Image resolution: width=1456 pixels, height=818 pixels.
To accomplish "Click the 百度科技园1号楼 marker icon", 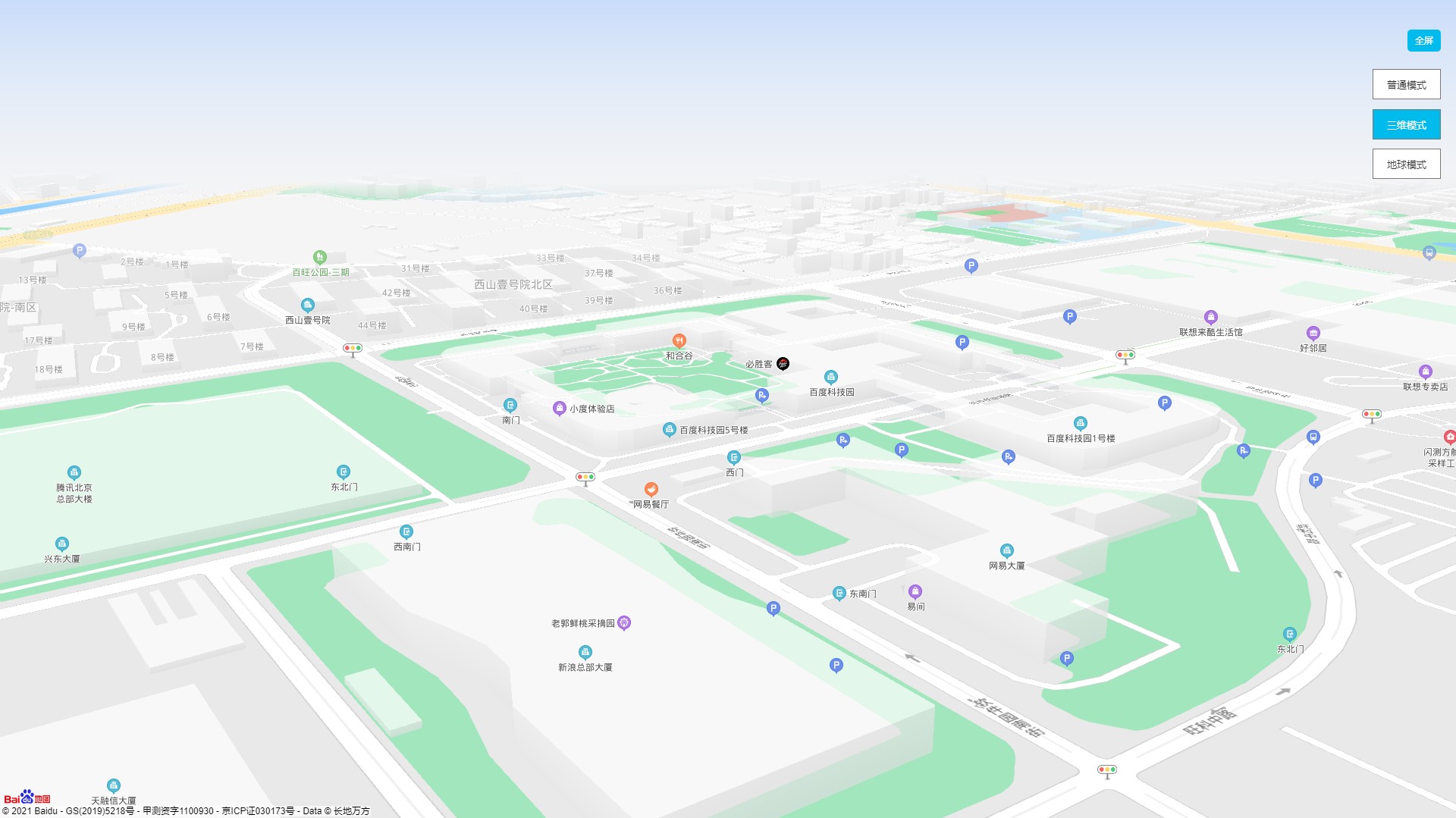I will click(1081, 423).
